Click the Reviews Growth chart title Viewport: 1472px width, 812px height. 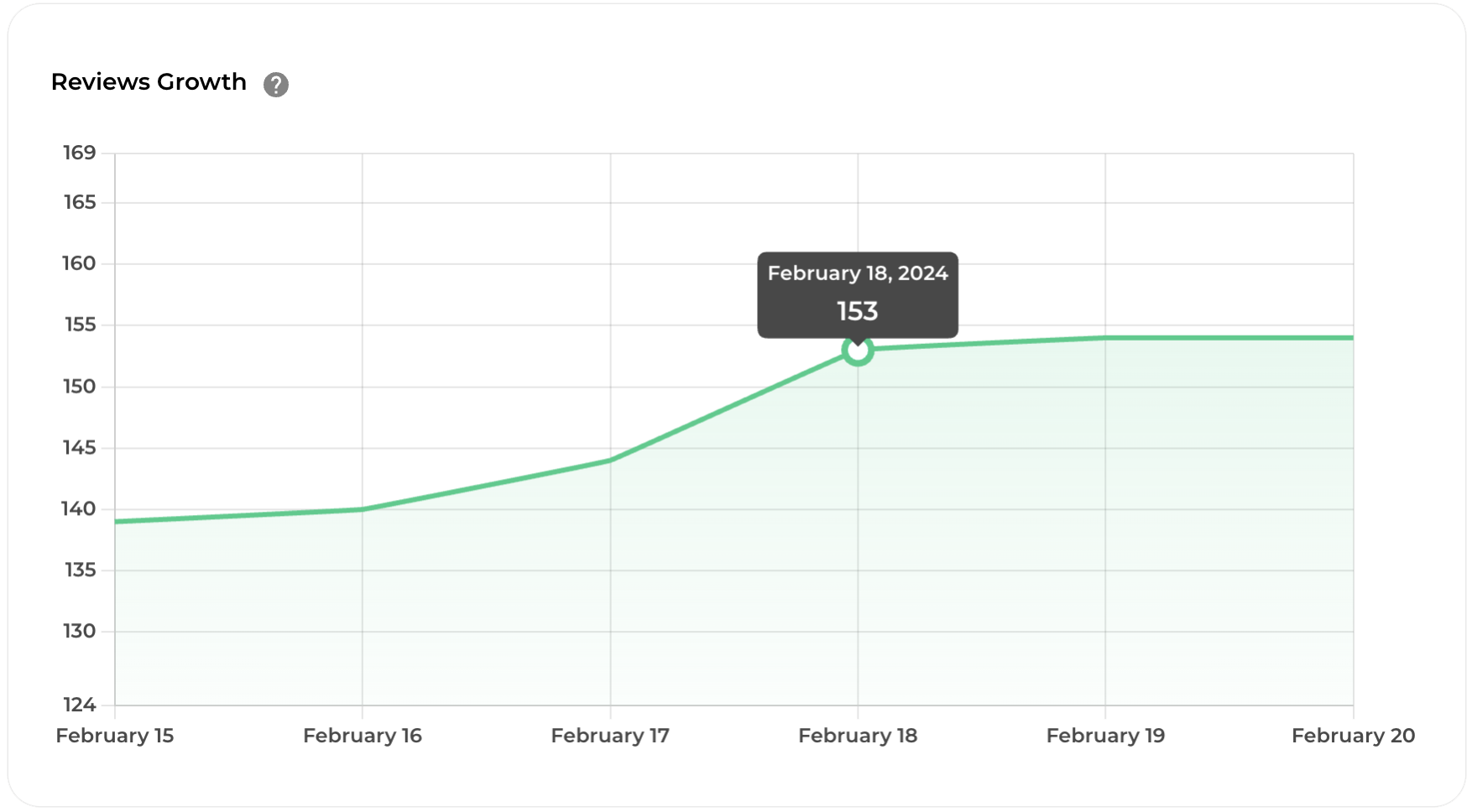[149, 82]
